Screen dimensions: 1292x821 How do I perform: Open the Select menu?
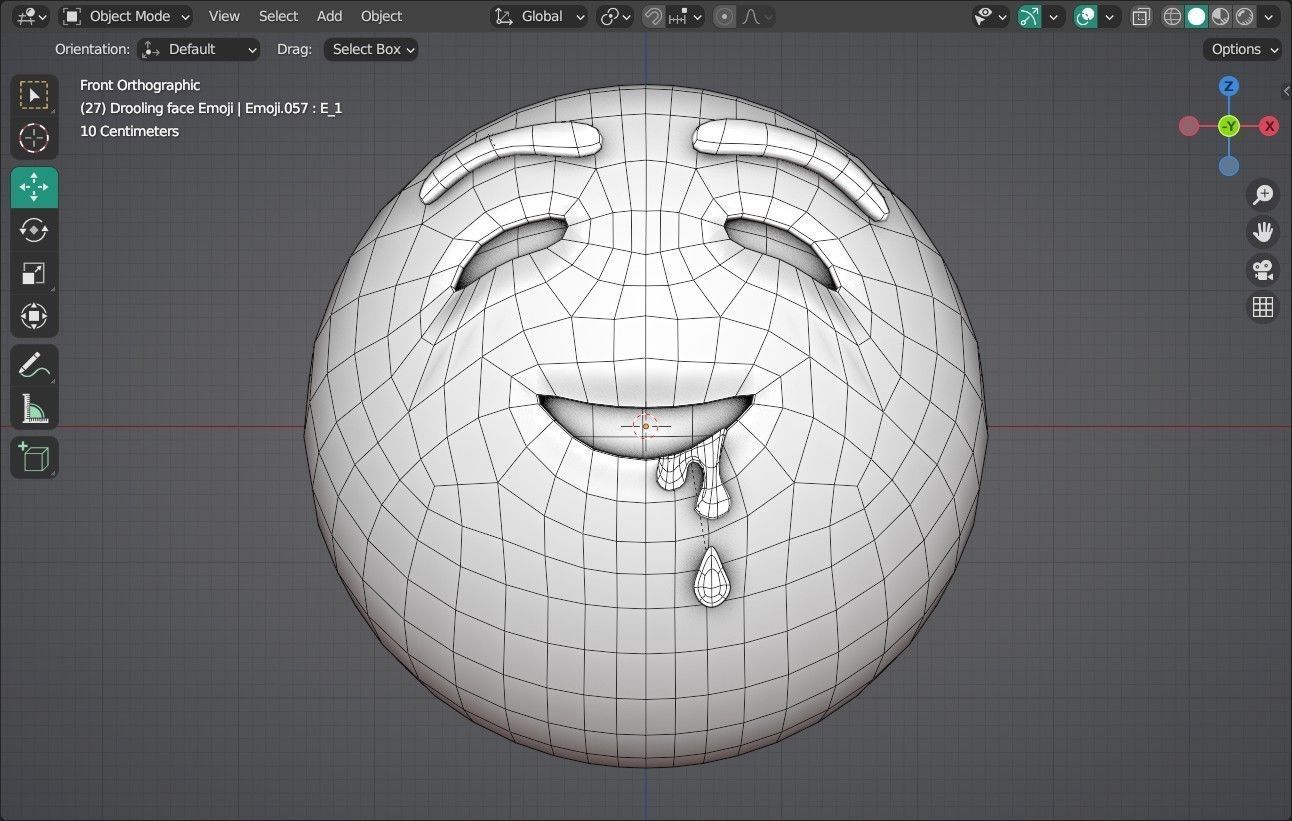[278, 16]
